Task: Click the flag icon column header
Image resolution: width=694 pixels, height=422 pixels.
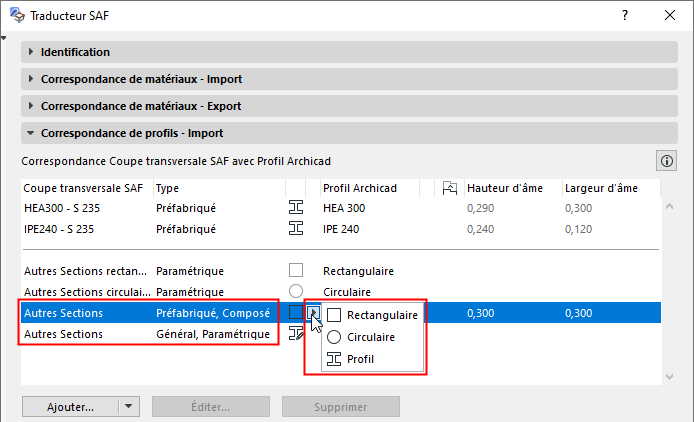Action: coord(450,188)
